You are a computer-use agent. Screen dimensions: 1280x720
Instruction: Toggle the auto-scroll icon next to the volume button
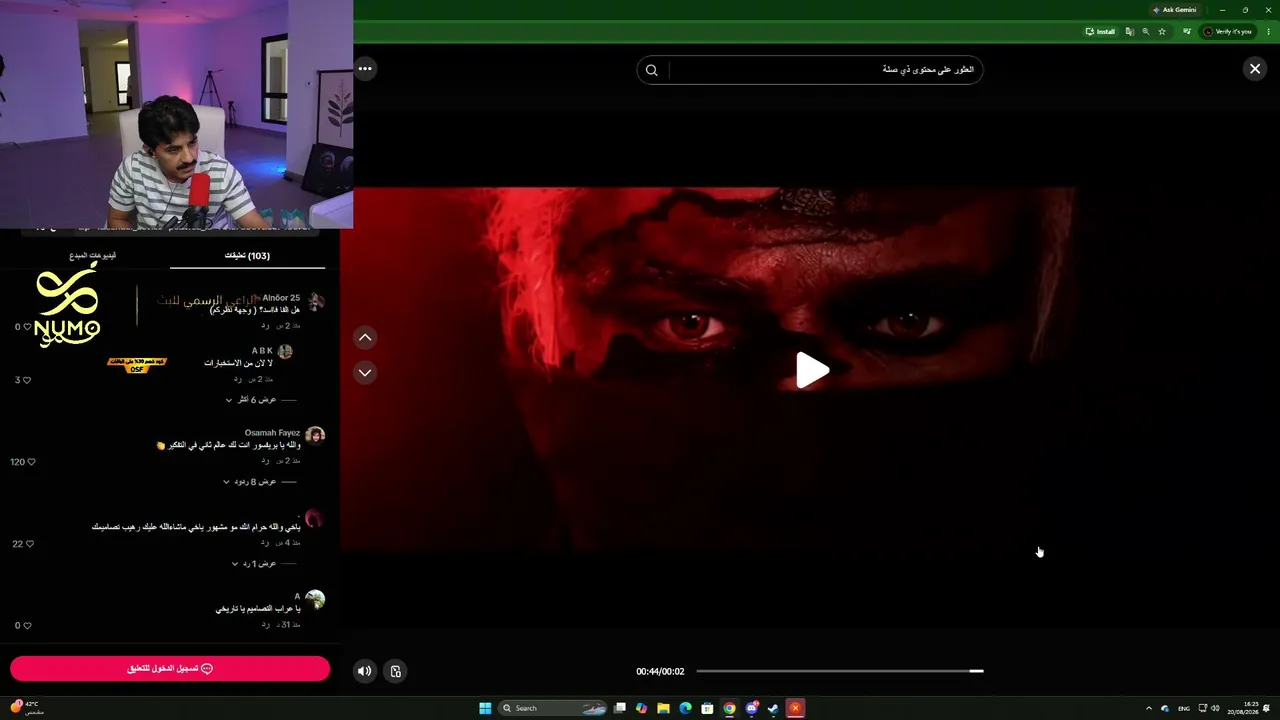pos(395,671)
